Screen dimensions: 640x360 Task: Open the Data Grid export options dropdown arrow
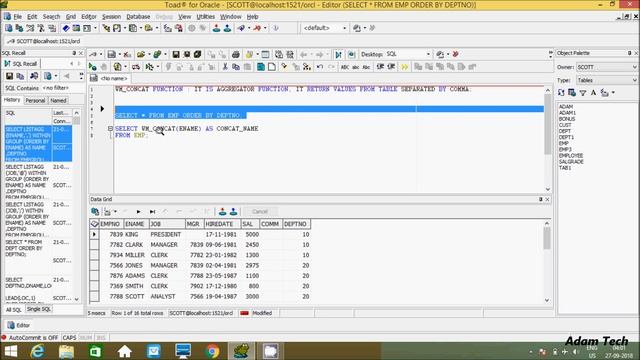115,211
